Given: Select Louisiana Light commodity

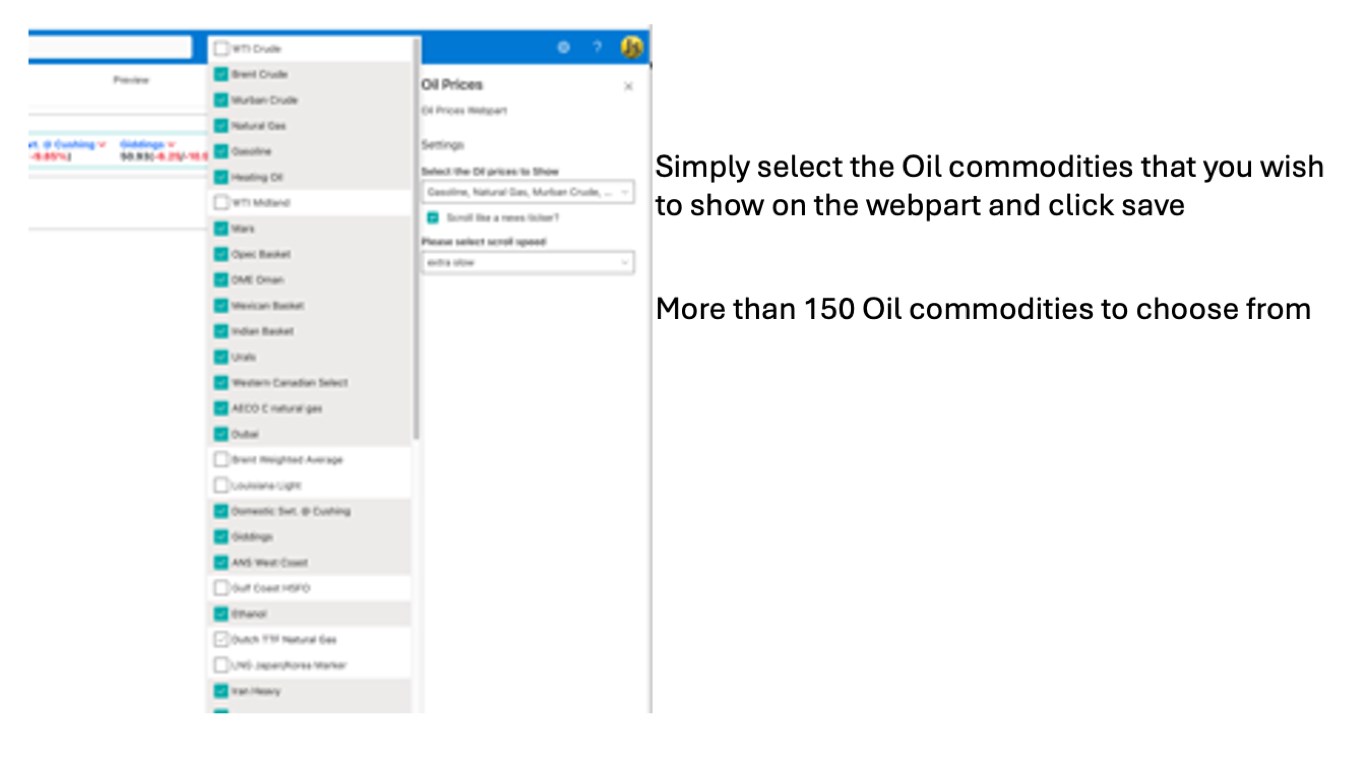Looking at the screenshot, I should coord(221,486).
